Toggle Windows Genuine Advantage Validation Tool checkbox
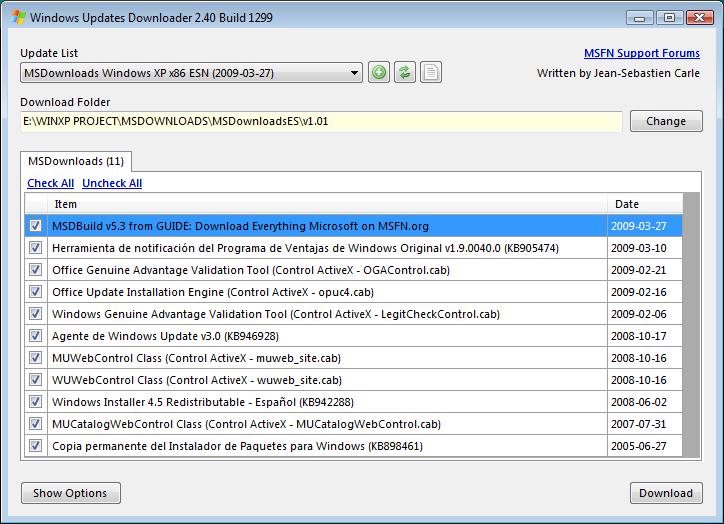724x524 pixels. click(x=36, y=314)
